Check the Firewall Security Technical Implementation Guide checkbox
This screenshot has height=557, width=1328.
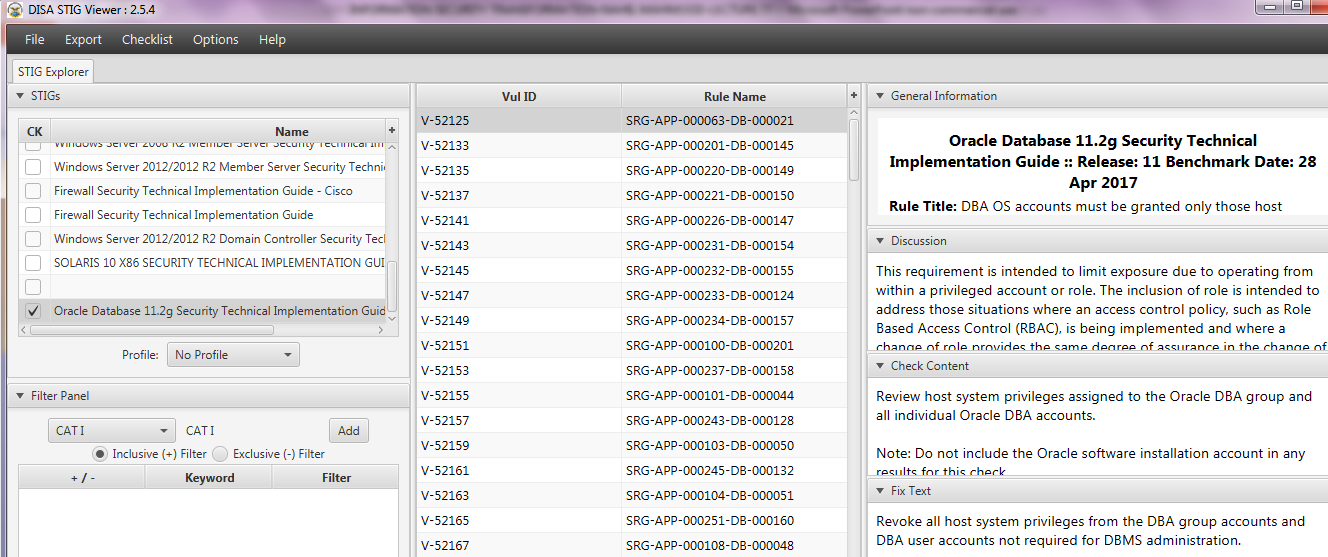[33, 215]
